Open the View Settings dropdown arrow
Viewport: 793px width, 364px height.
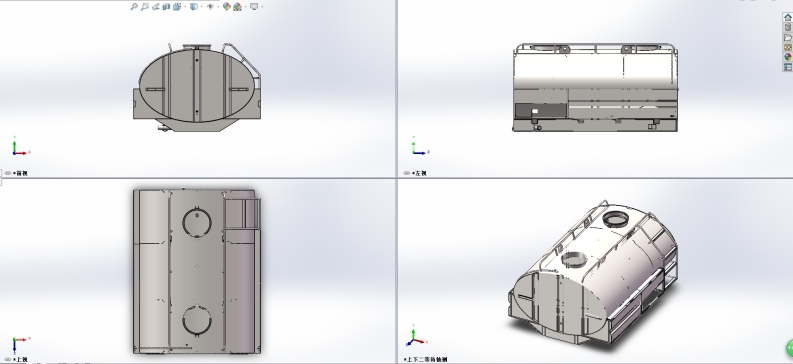click(261, 7)
